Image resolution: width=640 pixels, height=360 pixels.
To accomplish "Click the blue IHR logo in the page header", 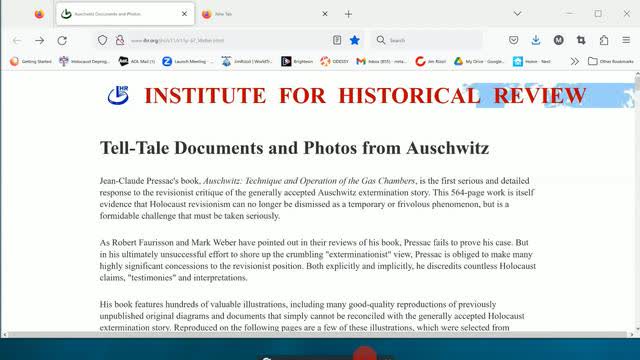I will (118, 95).
